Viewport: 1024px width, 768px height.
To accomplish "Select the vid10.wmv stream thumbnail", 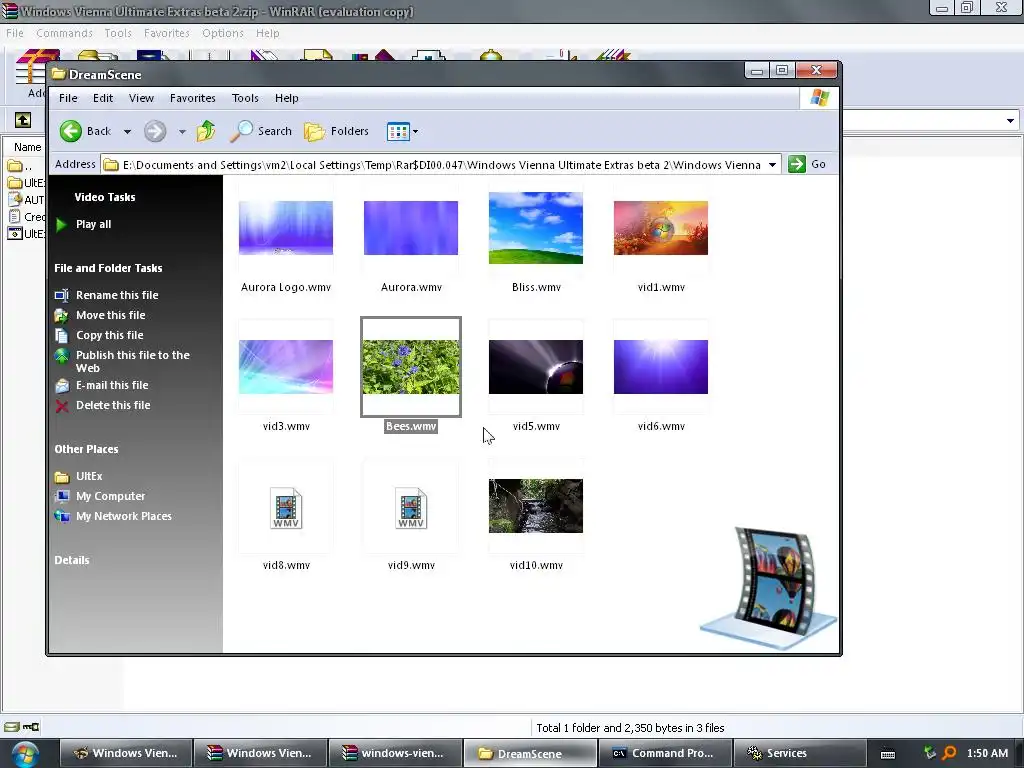I will [536, 506].
